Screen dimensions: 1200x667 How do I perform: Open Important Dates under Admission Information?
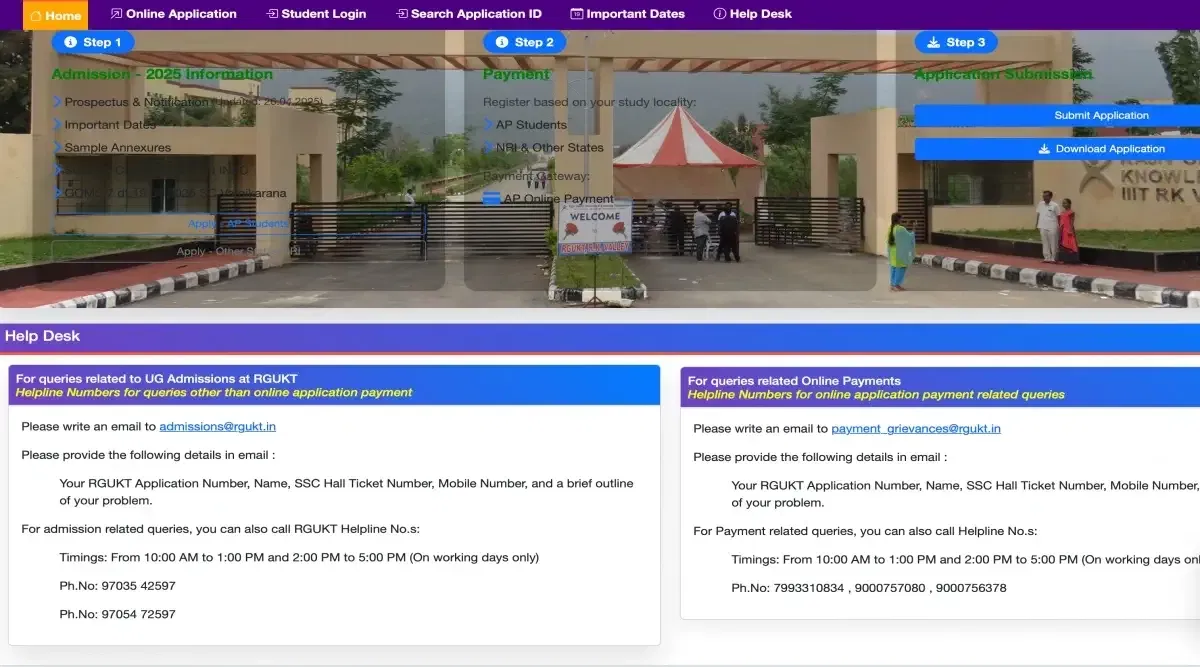[x=110, y=125]
